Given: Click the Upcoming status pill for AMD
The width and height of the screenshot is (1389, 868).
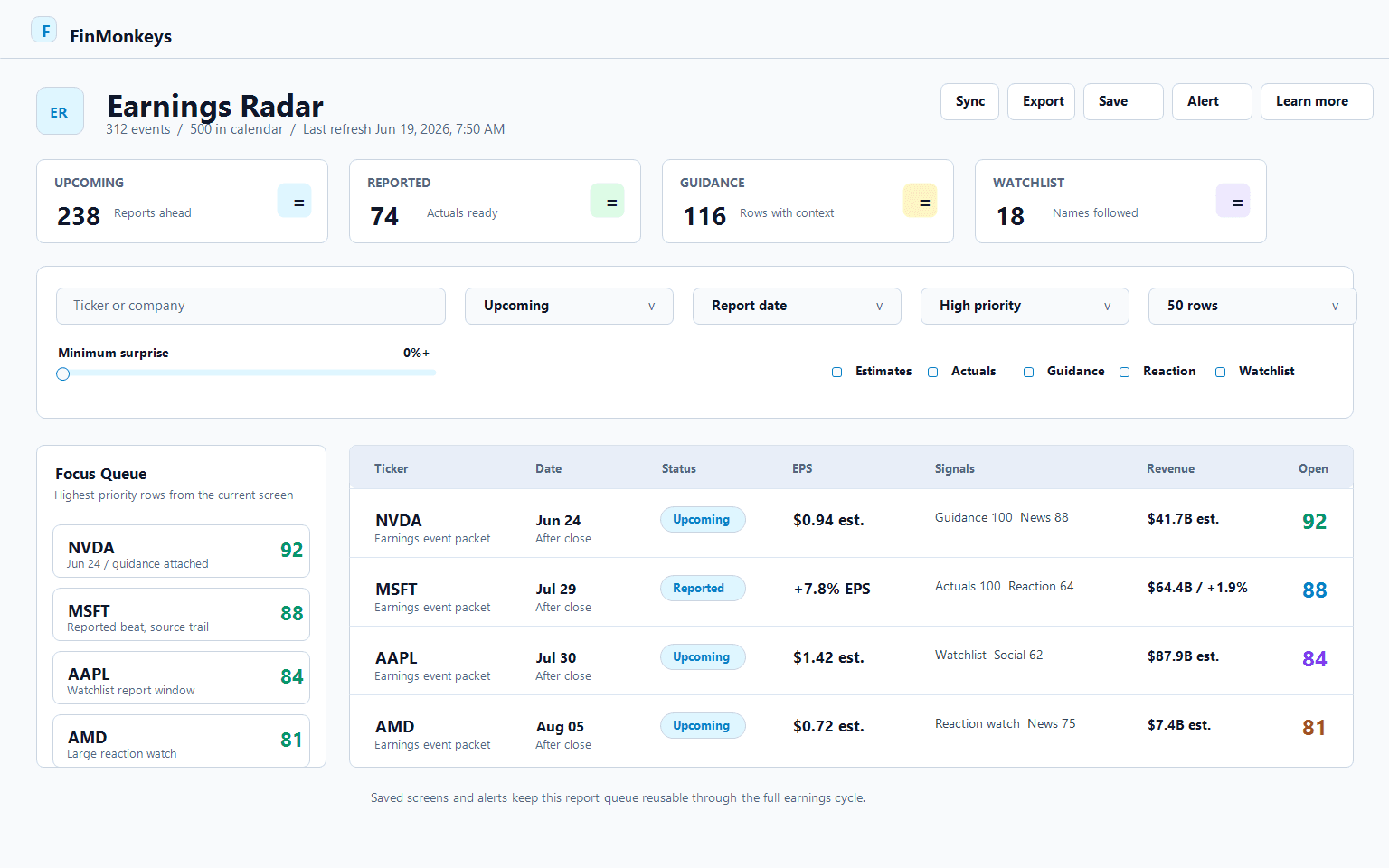Looking at the screenshot, I should pyautogui.click(x=703, y=725).
